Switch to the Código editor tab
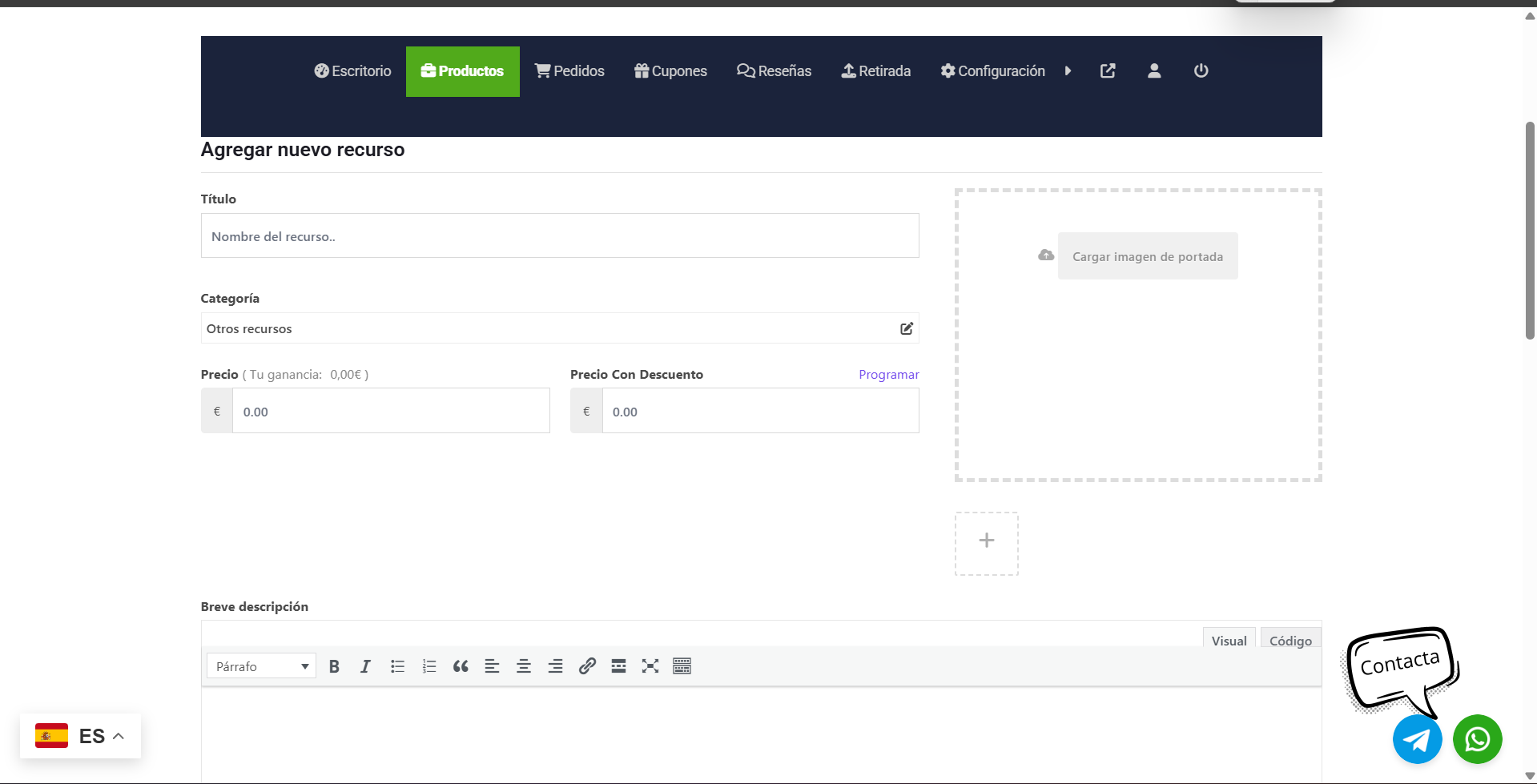 1290,641
